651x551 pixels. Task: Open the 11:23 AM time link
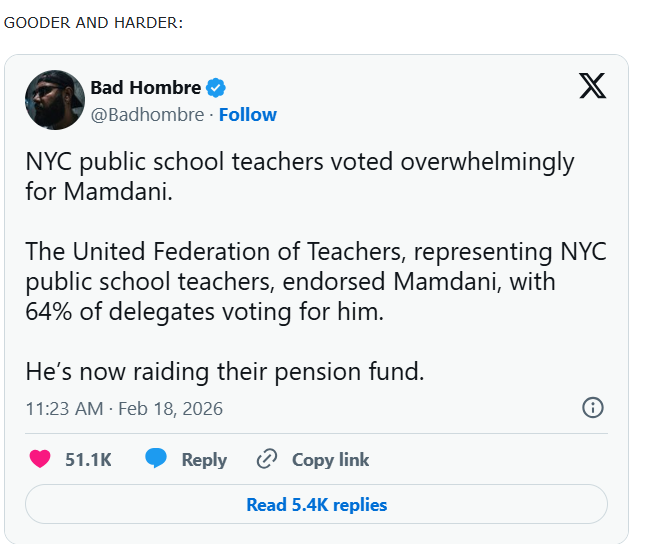(65, 409)
